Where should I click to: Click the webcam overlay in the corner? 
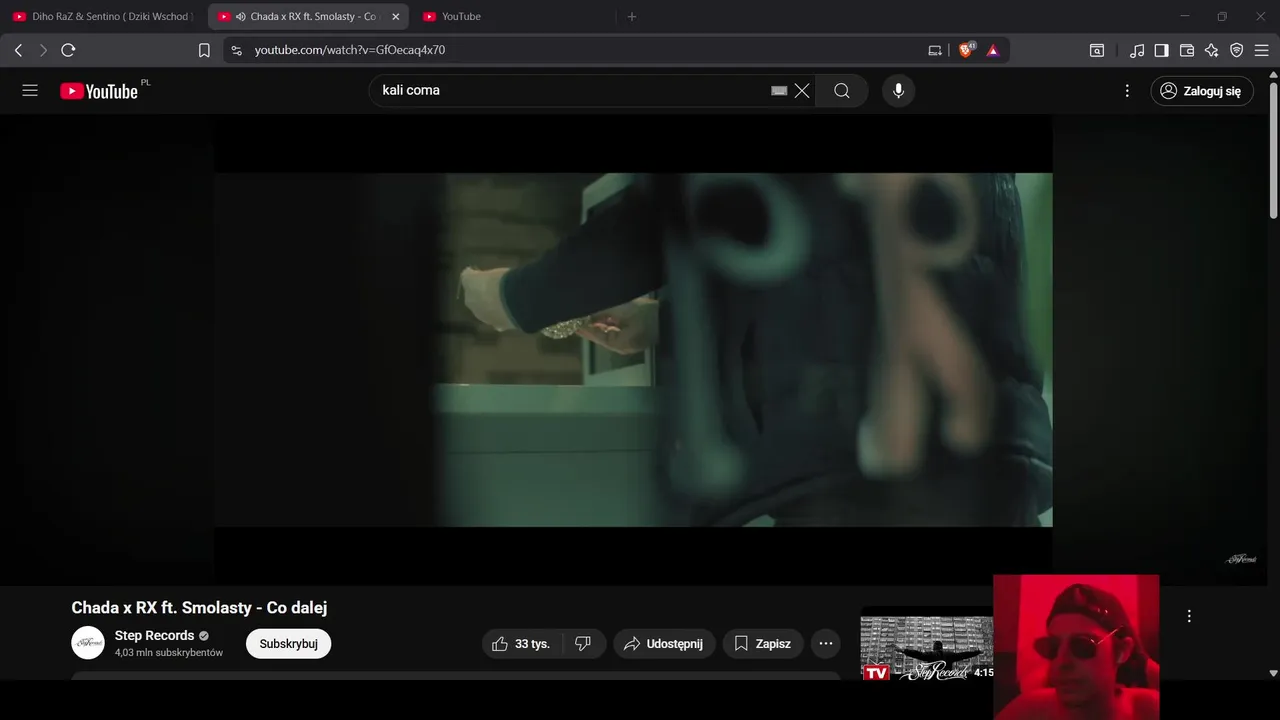point(1076,647)
